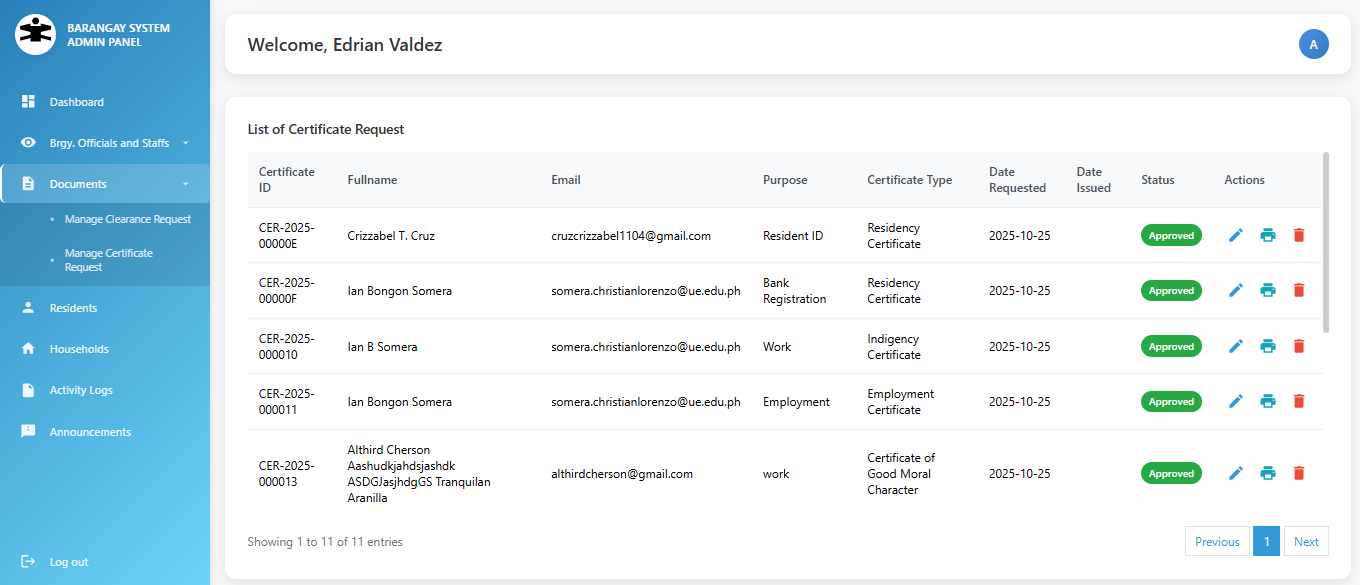
Task: Print Althird Cherson's Good Moral Certificate
Action: [x=1267, y=473]
